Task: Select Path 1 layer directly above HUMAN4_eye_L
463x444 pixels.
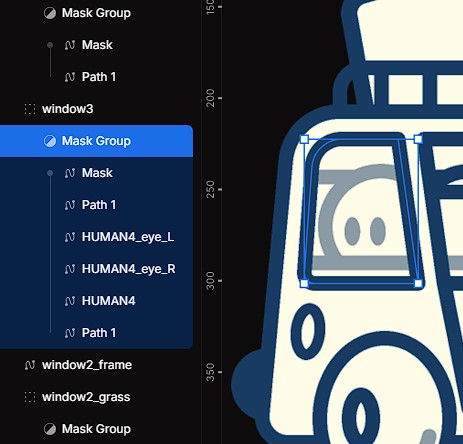Action: tap(99, 205)
